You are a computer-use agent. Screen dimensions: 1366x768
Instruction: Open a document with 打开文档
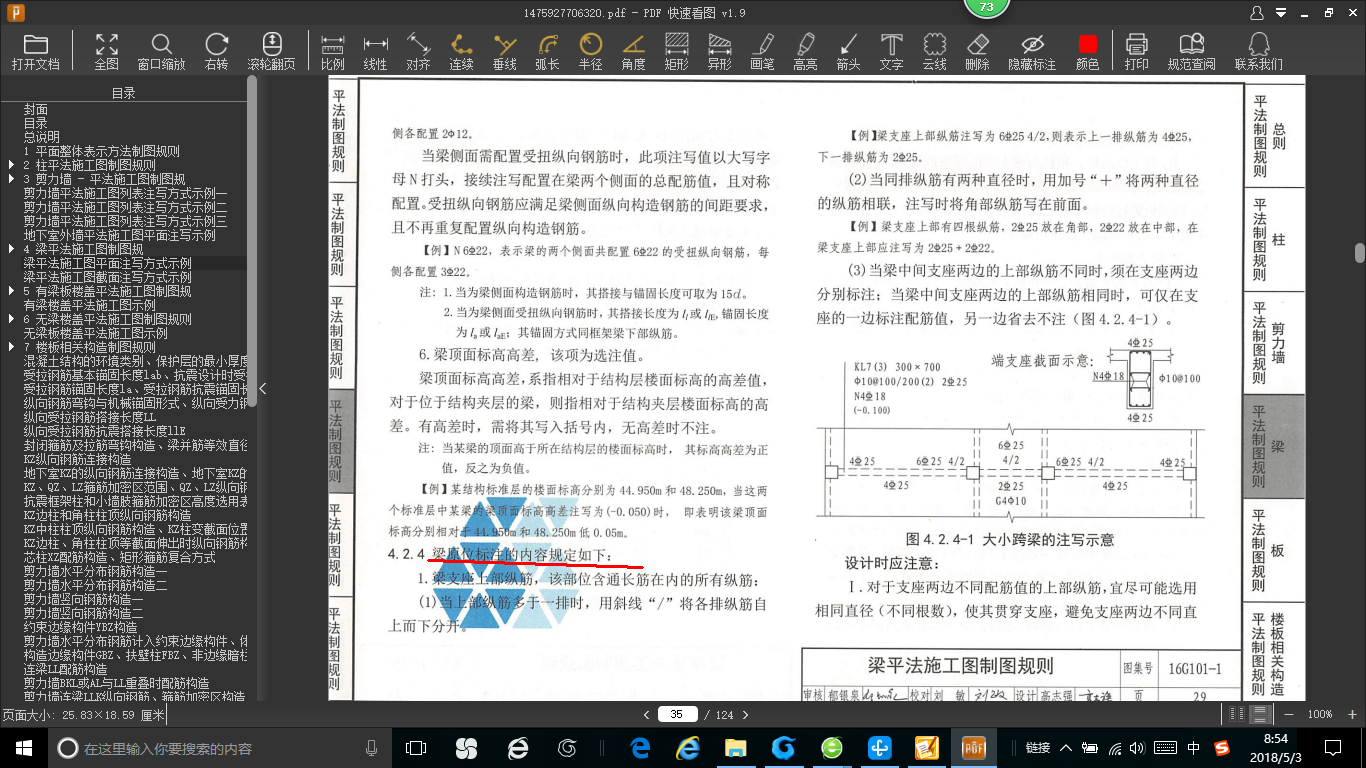pos(36,51)
